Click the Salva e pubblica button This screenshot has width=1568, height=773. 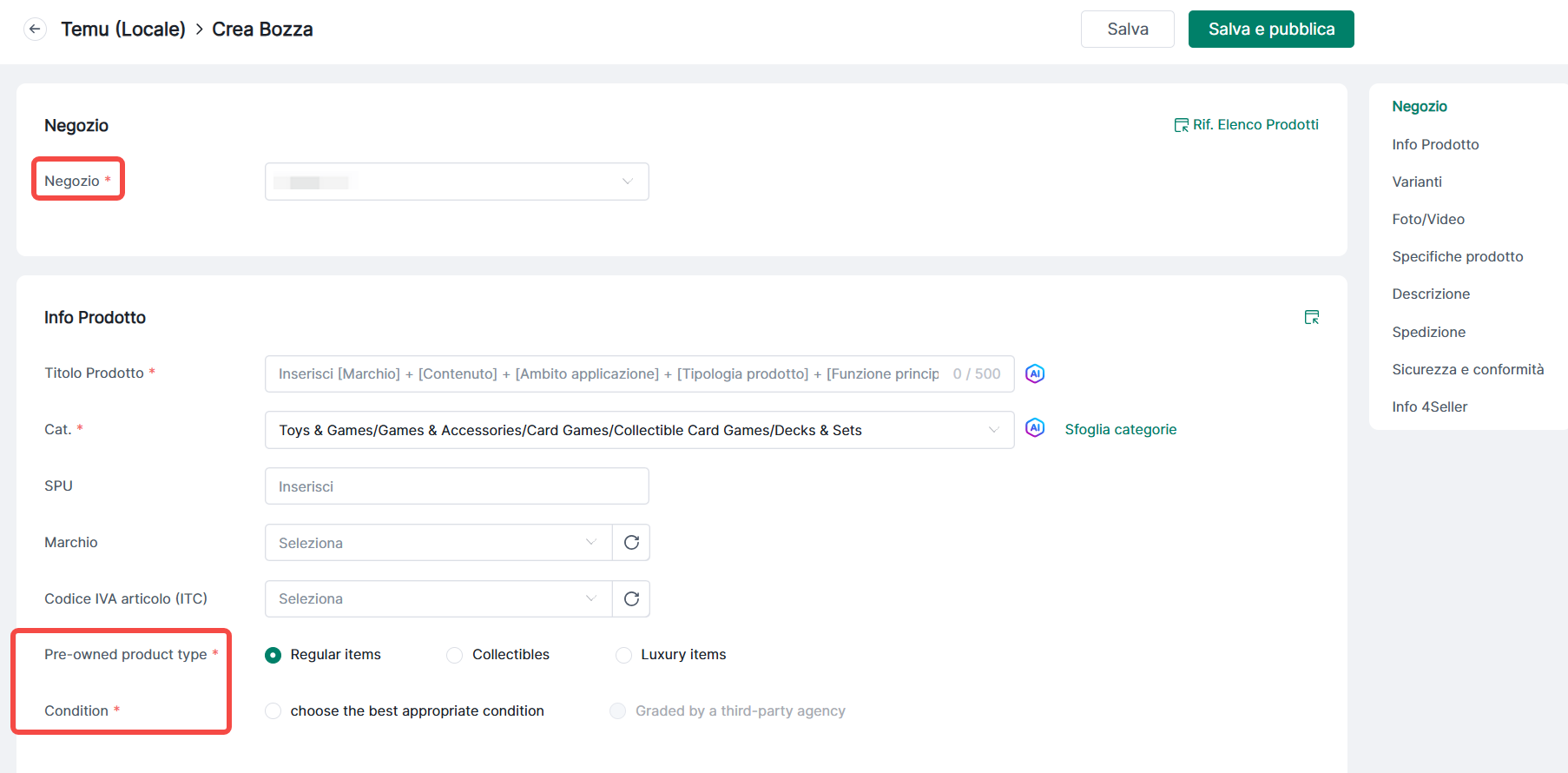pos(1270,30)
